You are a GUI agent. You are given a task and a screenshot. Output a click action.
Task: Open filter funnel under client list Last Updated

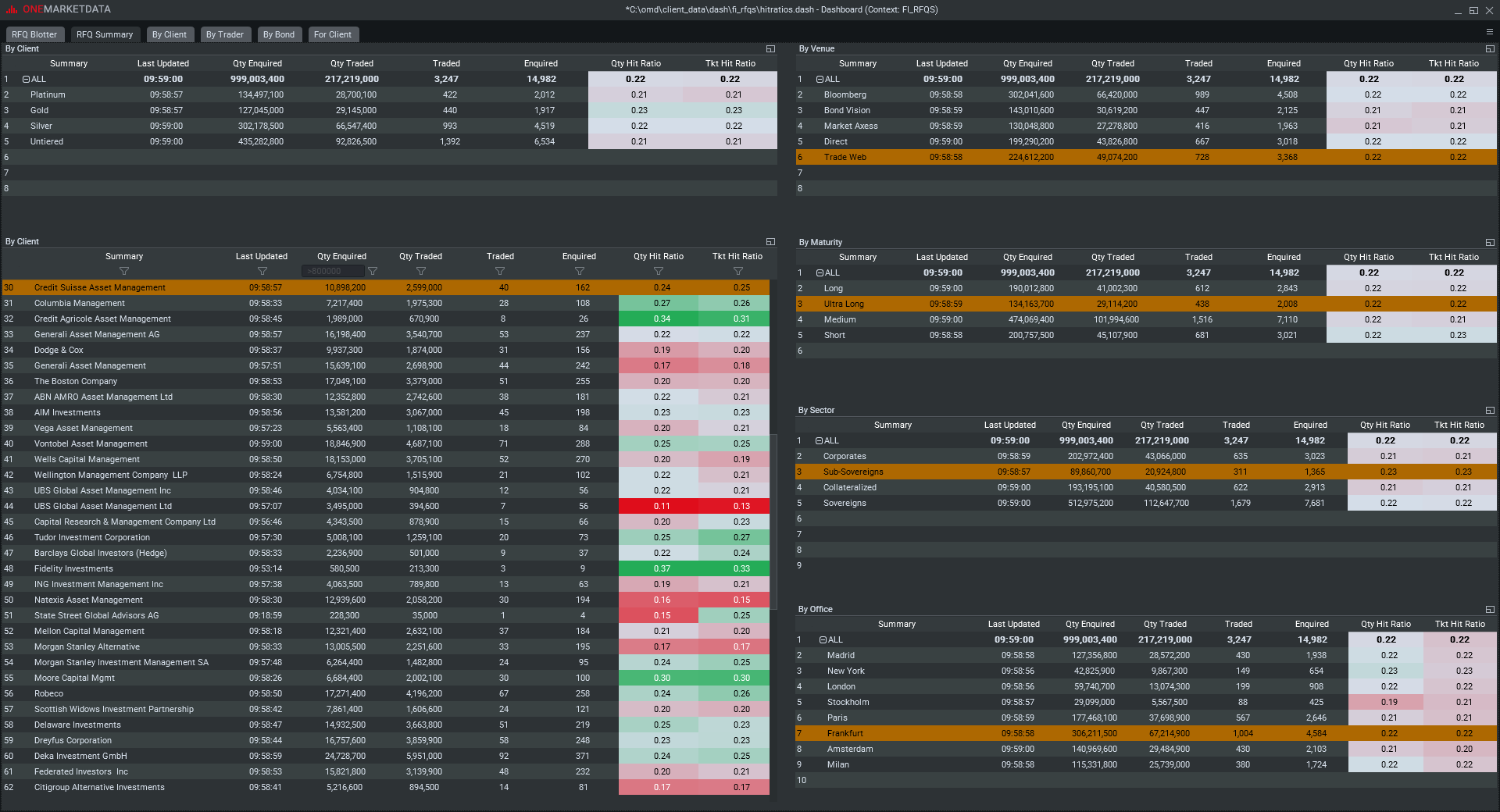coord(262,271)
